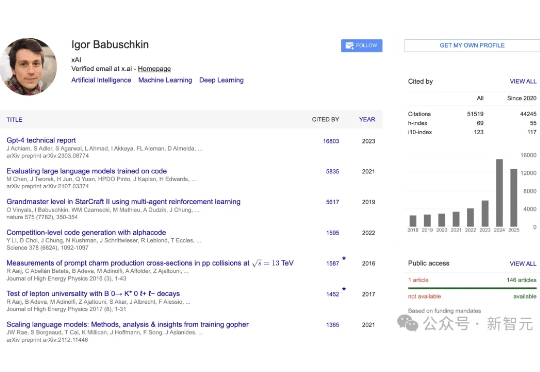540x372 pixels.
Task: Click asterisk beside lepton universality citation count
Action: pyautogui.click(x=344, y=289)
